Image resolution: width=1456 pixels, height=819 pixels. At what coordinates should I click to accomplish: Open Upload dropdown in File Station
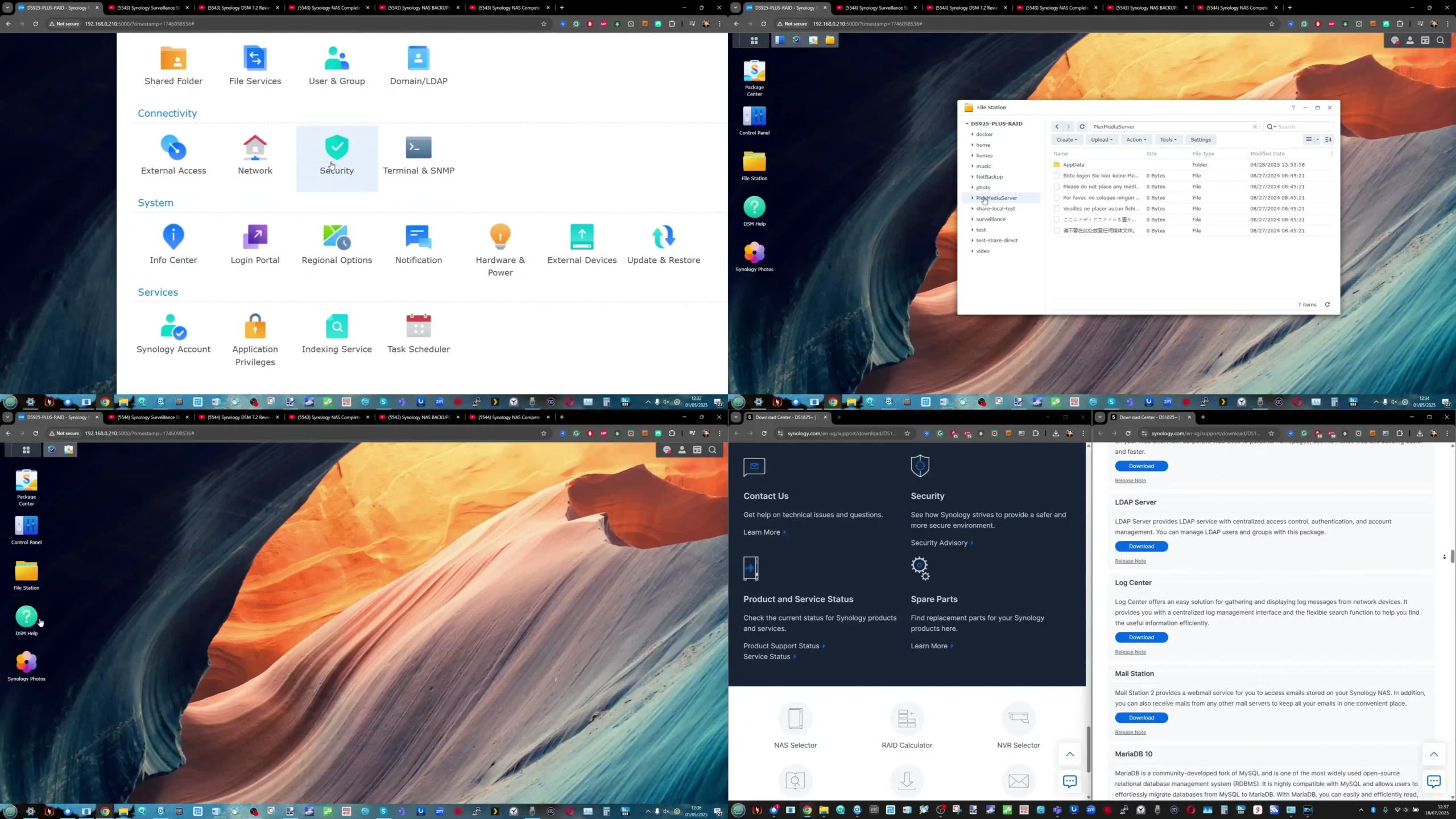click(1102, 140)
